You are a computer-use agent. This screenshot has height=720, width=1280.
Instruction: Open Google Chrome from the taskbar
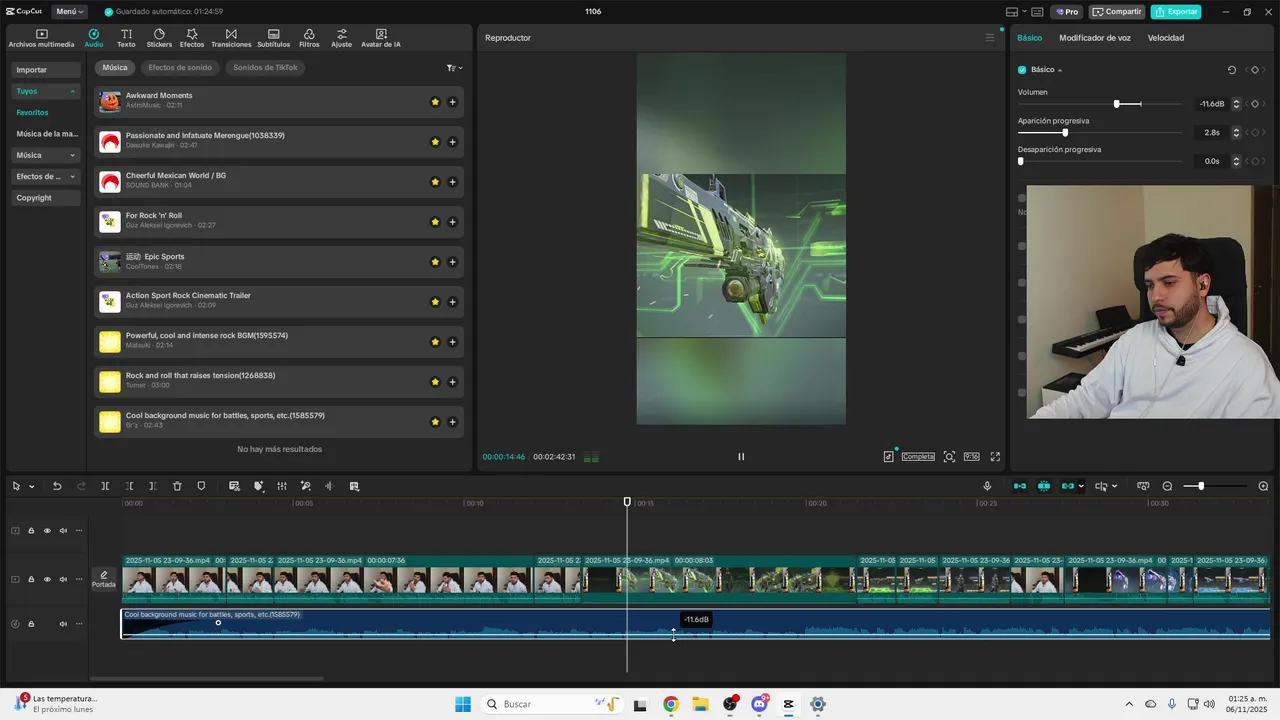click(x=671, y=704)
